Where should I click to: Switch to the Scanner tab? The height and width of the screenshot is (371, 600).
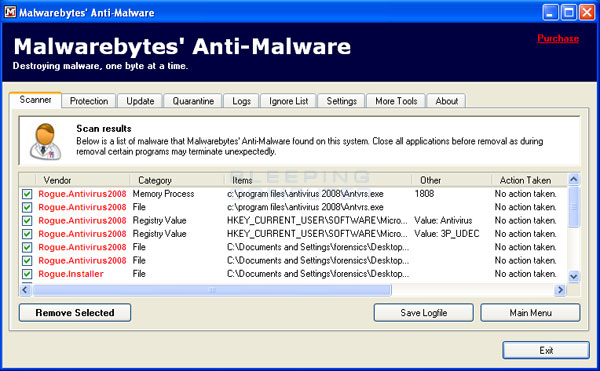coord(36,100)
